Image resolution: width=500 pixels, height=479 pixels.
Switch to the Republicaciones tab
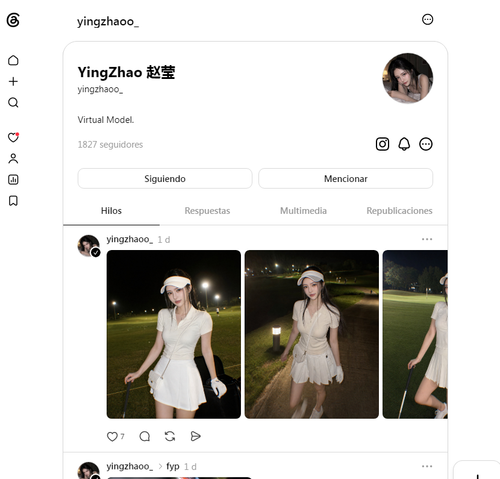click(399, 211)
